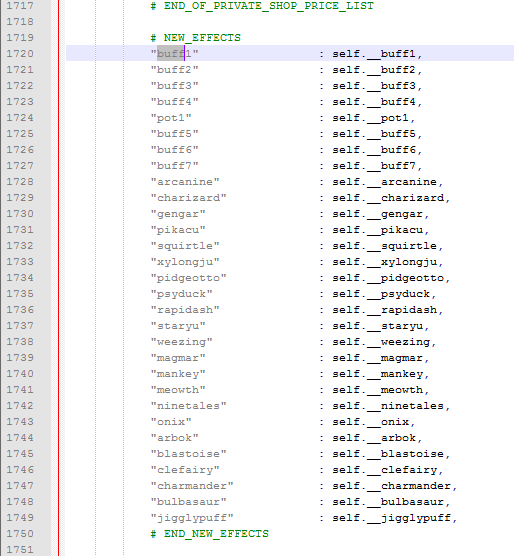Click line number 1735 in the margin
Screen dimensions: 514x556
[20, 294]
